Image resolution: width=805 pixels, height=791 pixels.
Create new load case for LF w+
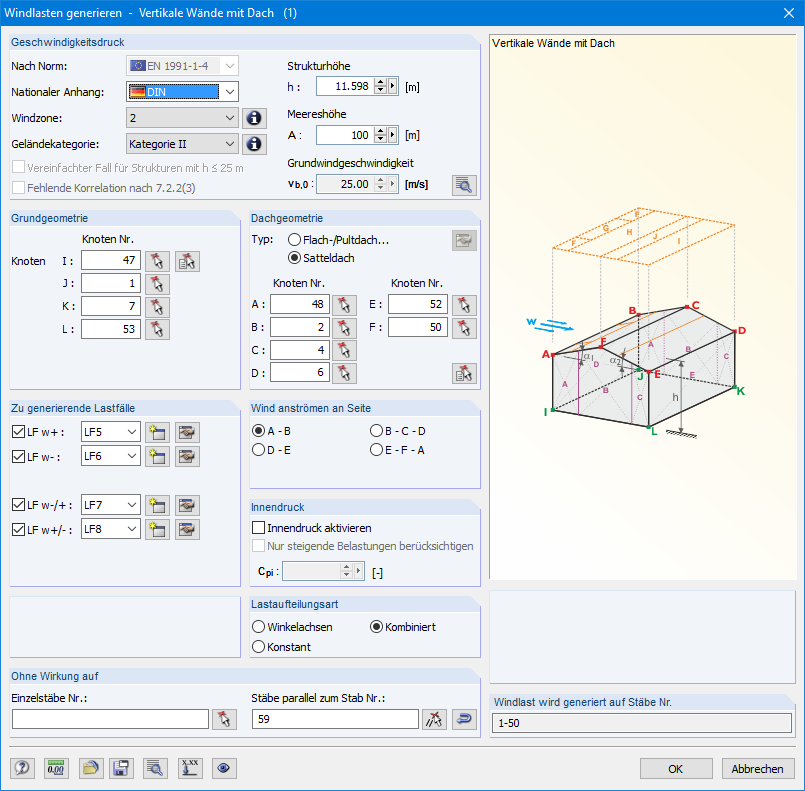[x=157, y=433]
